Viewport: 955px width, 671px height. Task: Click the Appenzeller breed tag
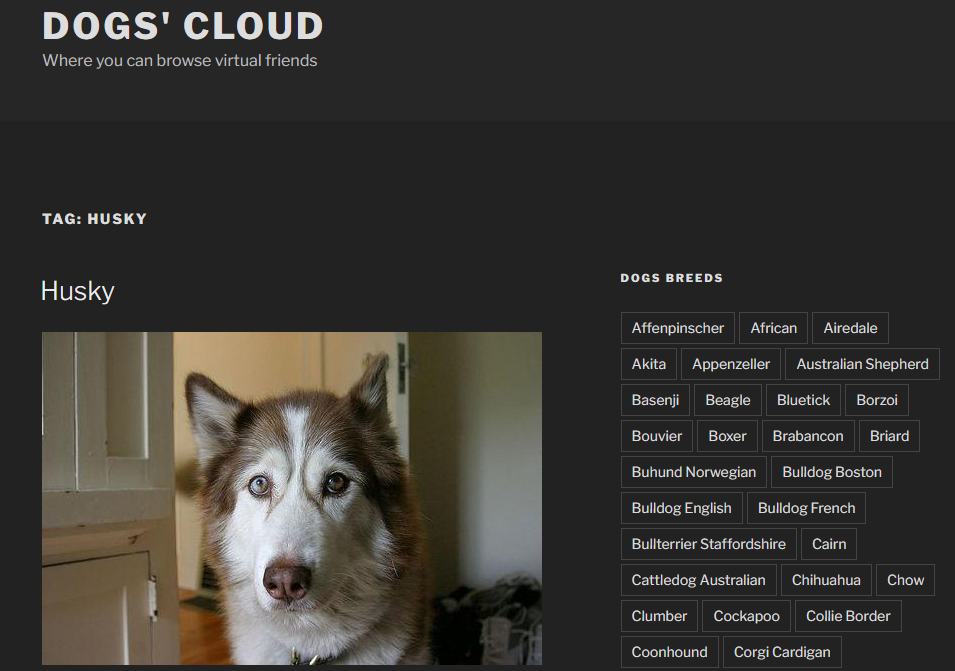[730, 363]
